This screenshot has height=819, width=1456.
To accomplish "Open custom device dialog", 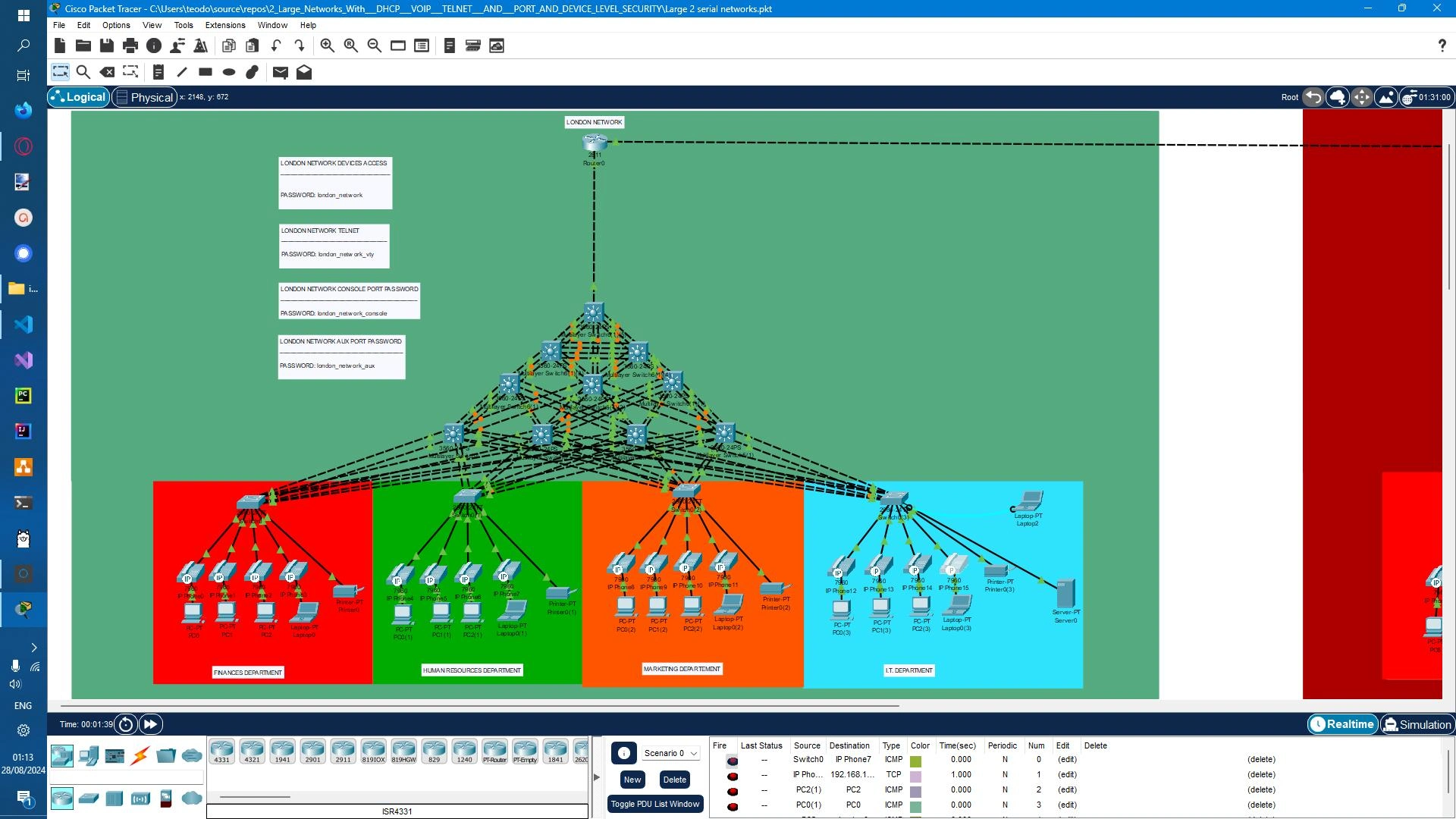I will 422,45.
